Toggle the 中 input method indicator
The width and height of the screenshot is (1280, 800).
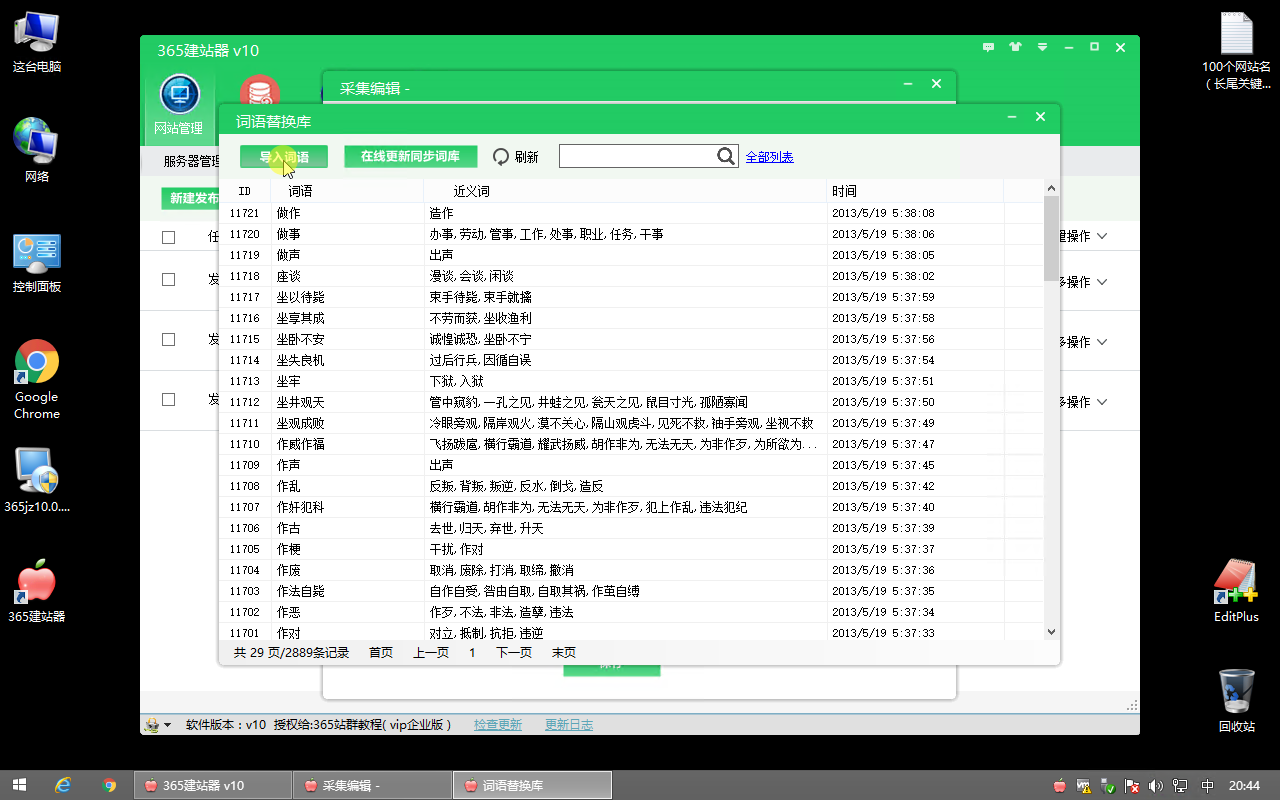[1207, 786]
